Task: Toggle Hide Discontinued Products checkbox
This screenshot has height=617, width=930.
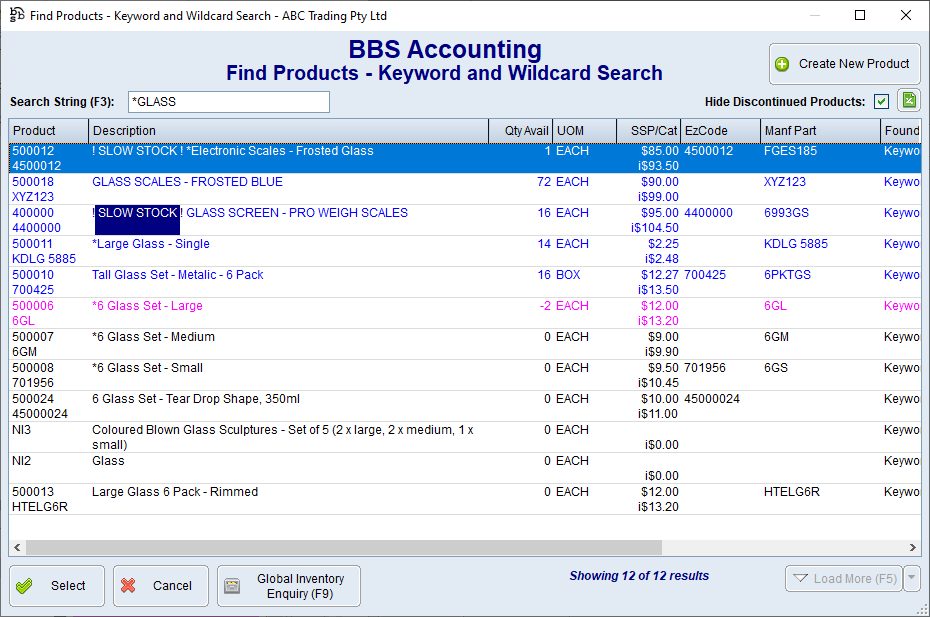Action: tap(881, 101)
